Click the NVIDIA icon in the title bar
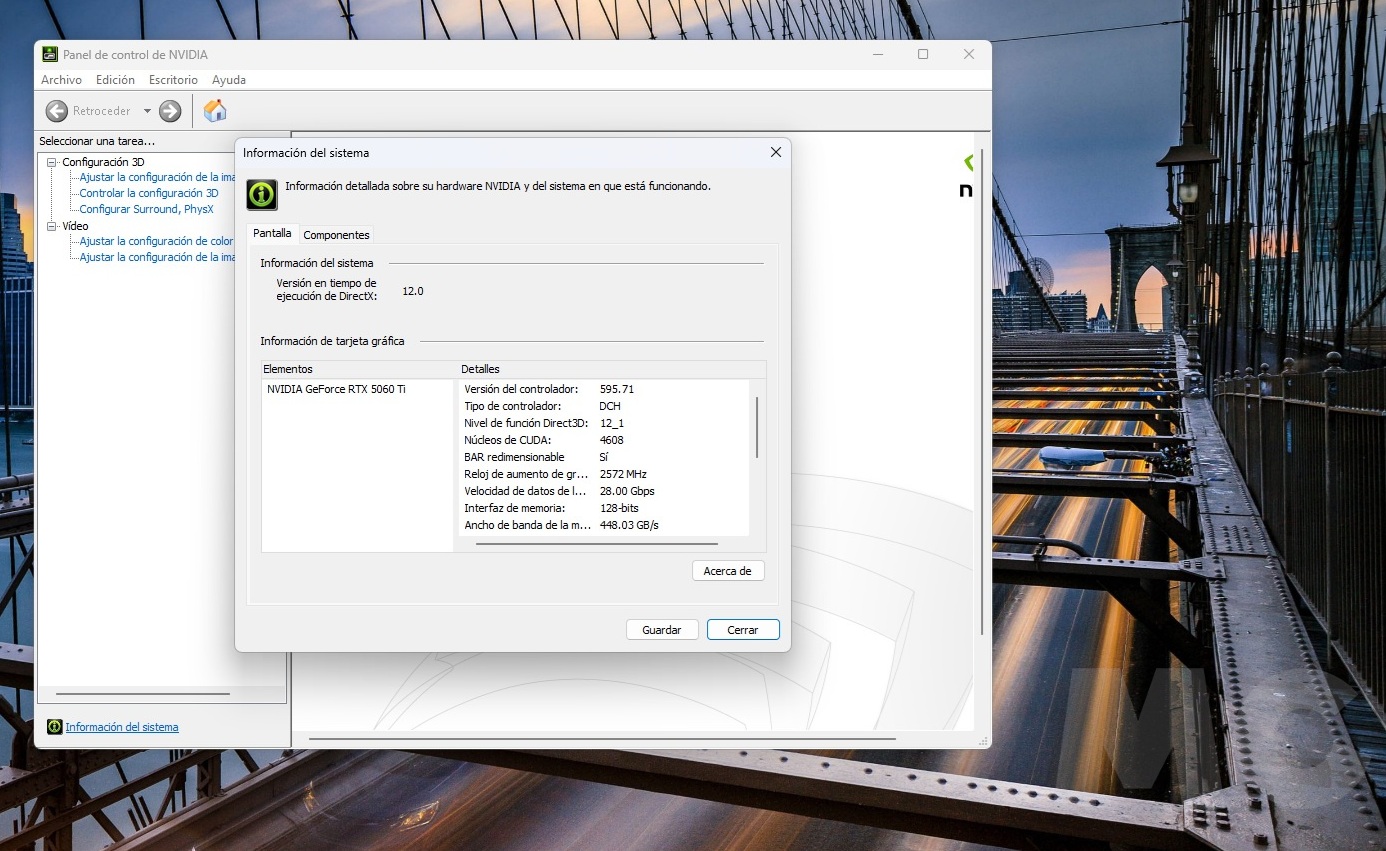This screenshot has width=1386, height=851. pyautogui.click(x=50, y=55)
